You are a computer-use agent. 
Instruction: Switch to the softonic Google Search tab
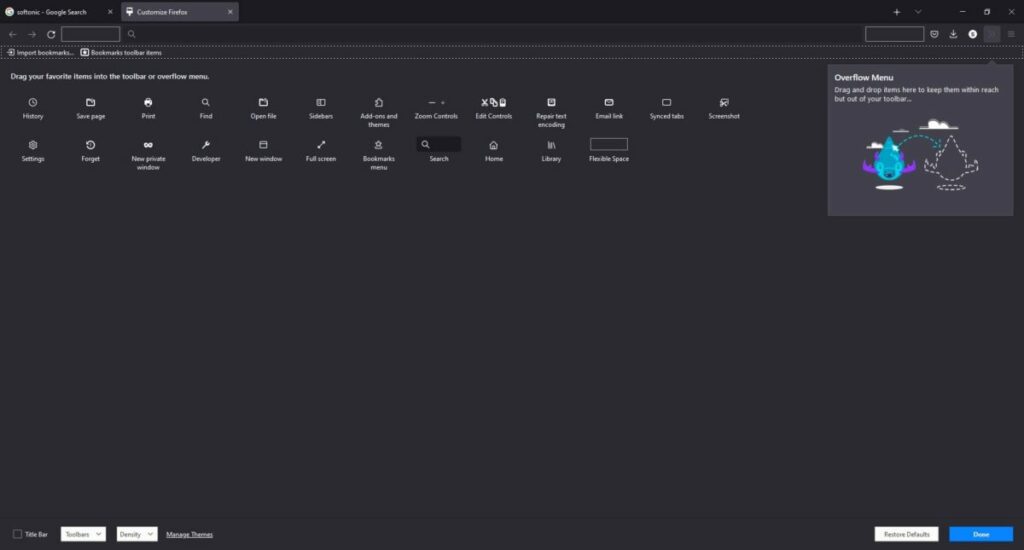pyautogui.click(x=55, y=12)
